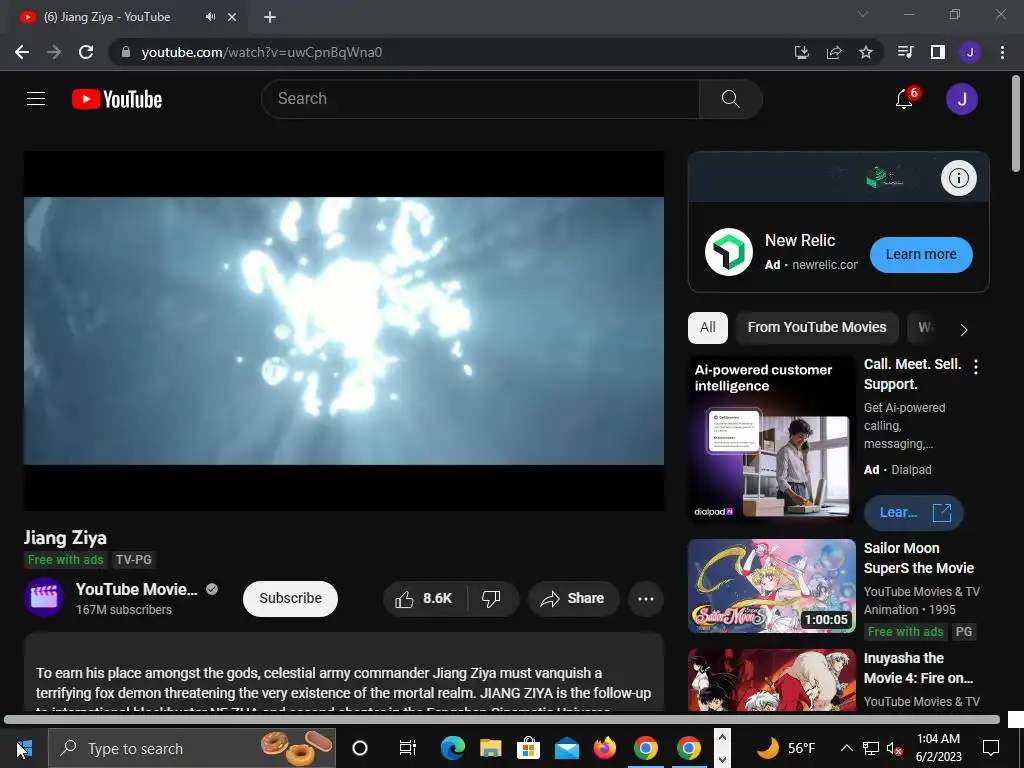Open a new browser tab

[x=270, y=17]
